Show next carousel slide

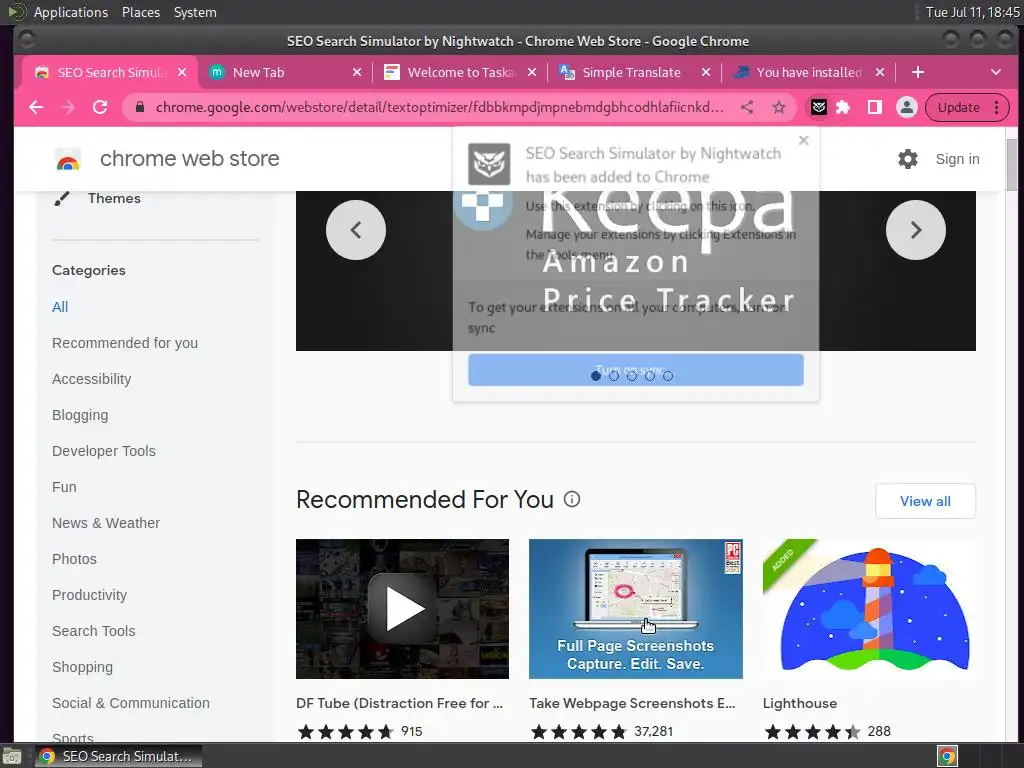916,230
